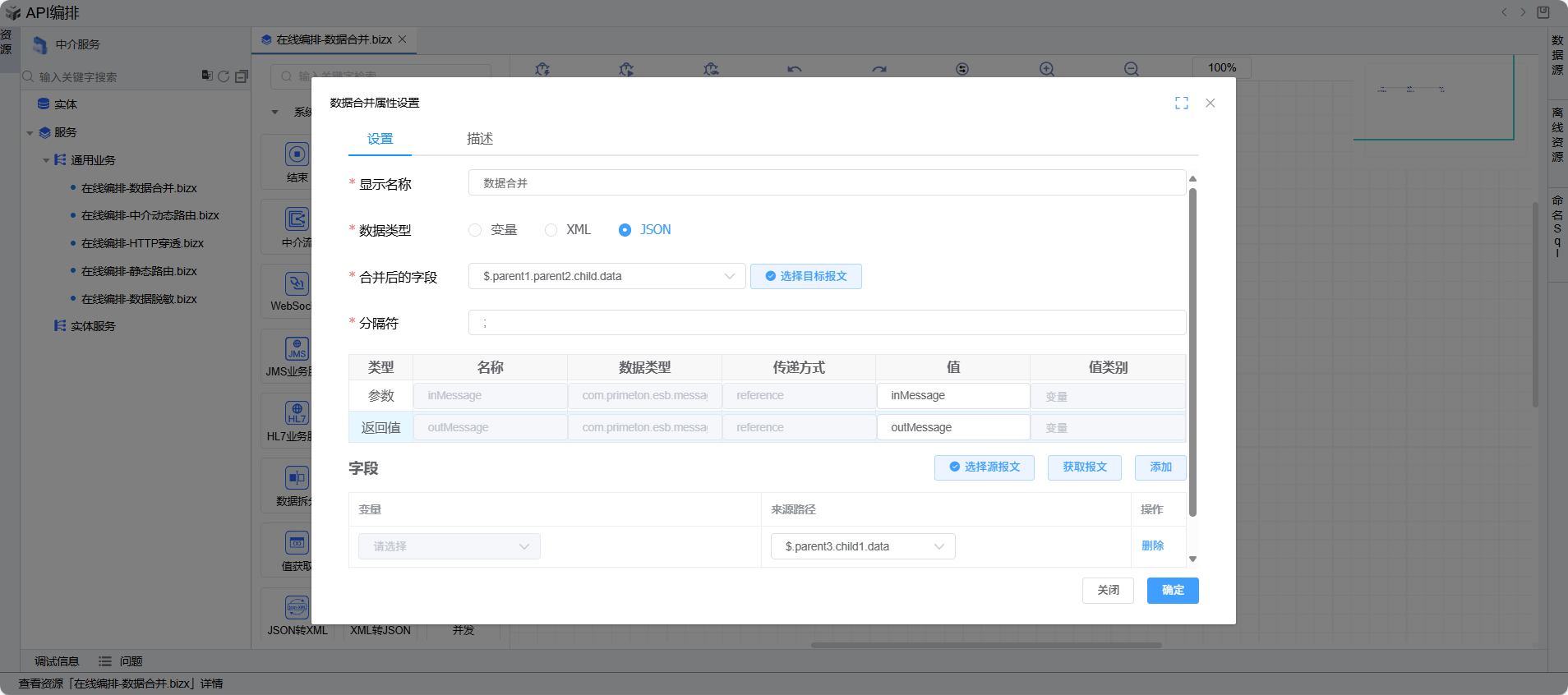The image size is (1568, 695).
Task: Click the zoom out magnifier icon
Action: [1131, 69]
